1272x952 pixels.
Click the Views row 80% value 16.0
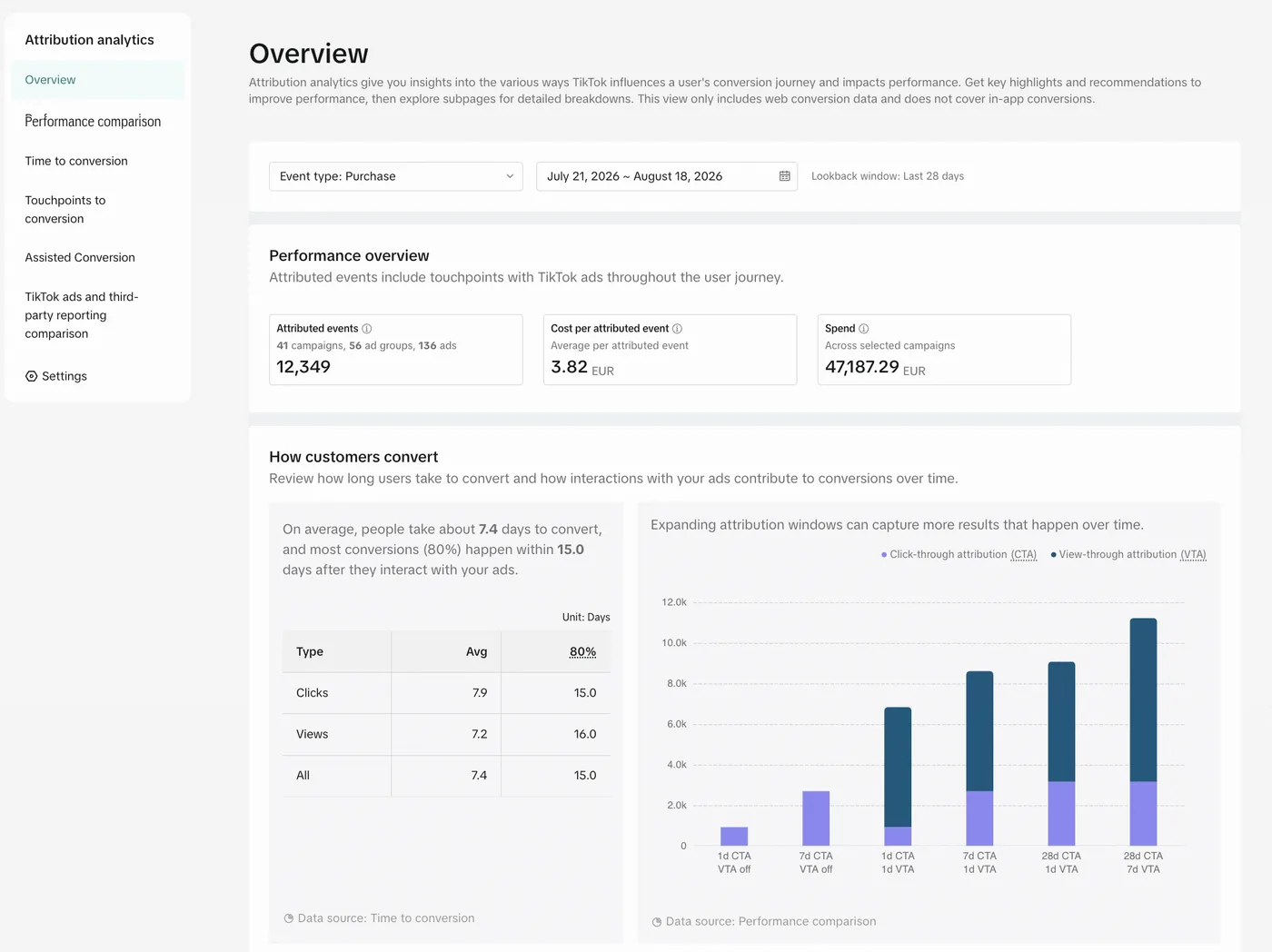(x=585, y=734)
